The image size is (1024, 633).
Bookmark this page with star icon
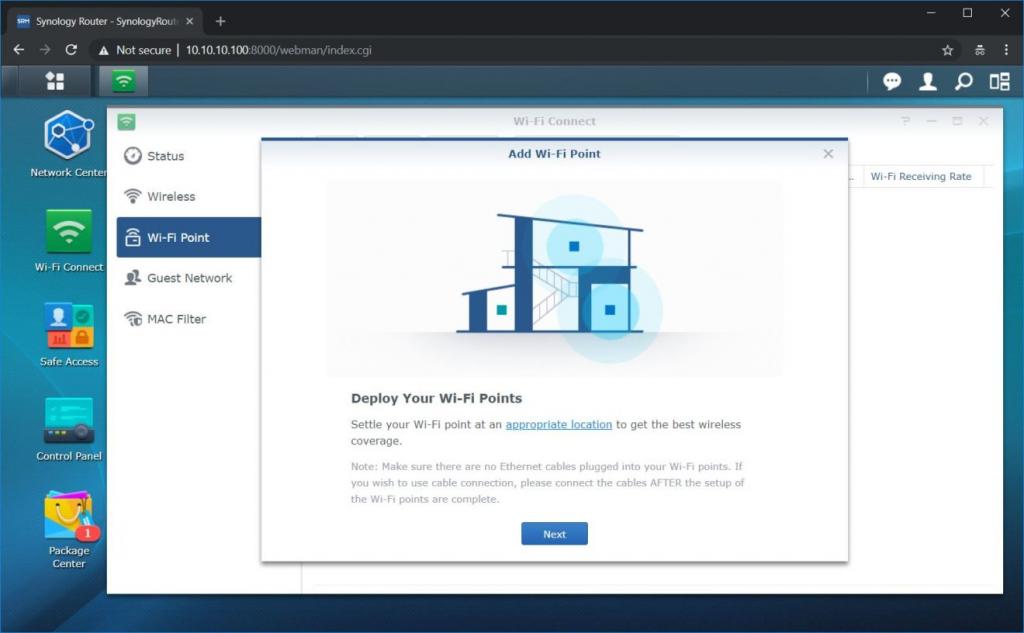(947, 50)
